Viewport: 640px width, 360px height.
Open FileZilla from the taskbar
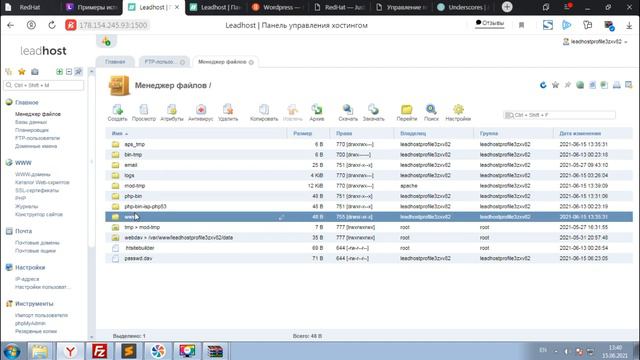(99, 351)
